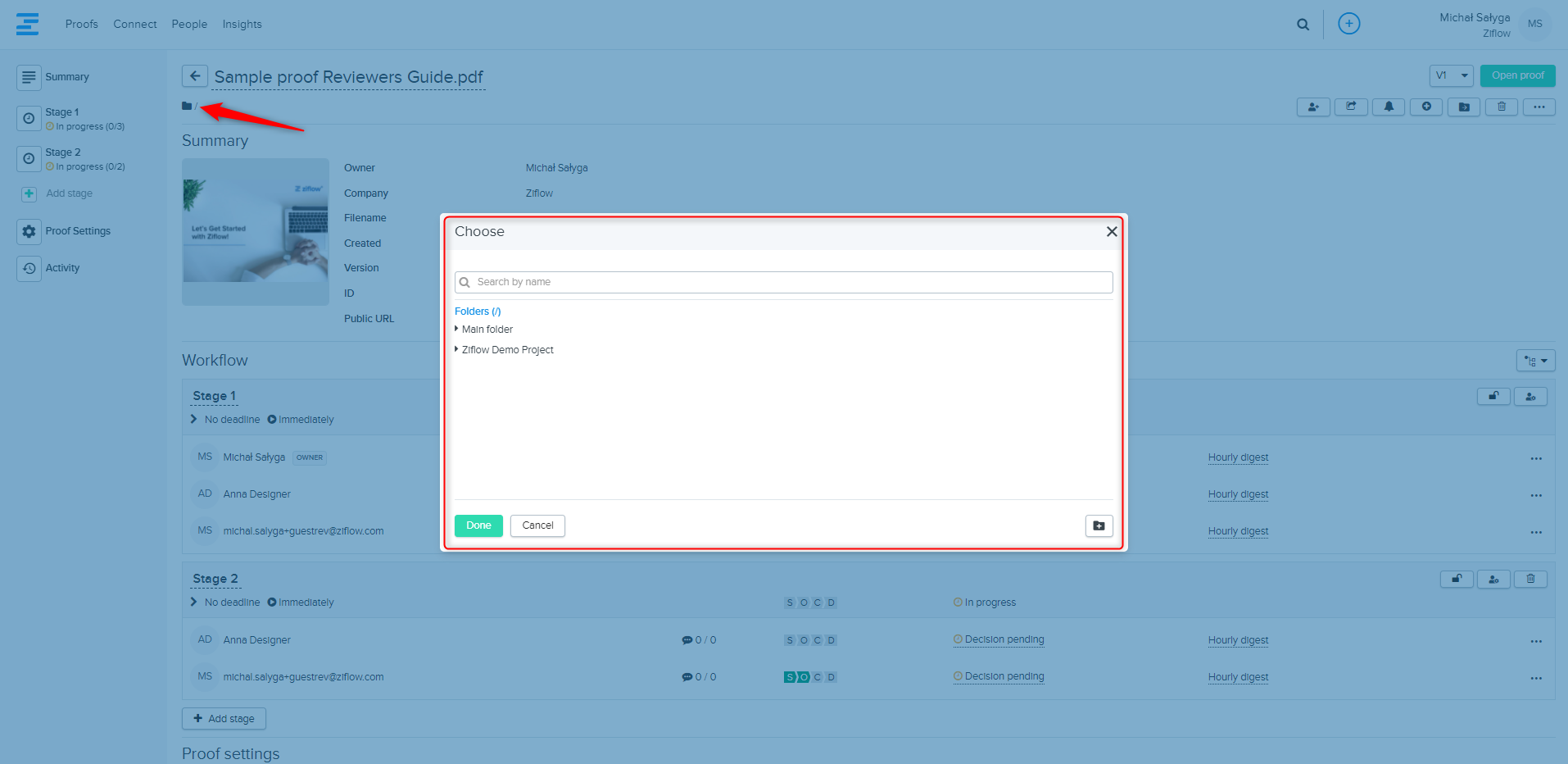Go to Proof Settings in sidebar
Image resolution: width=1568 pixels, height=764 pixels.
tap(78, 231)
